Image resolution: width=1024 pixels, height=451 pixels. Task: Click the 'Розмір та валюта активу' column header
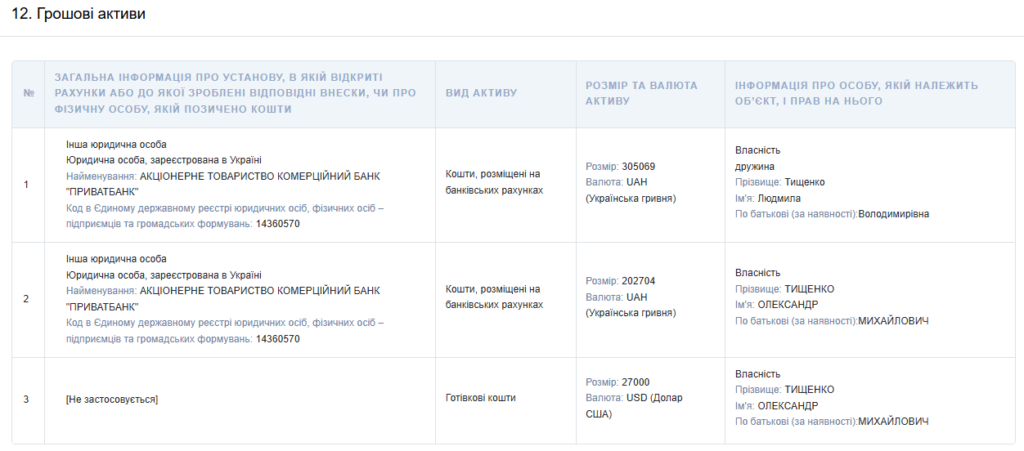(641, 93)
